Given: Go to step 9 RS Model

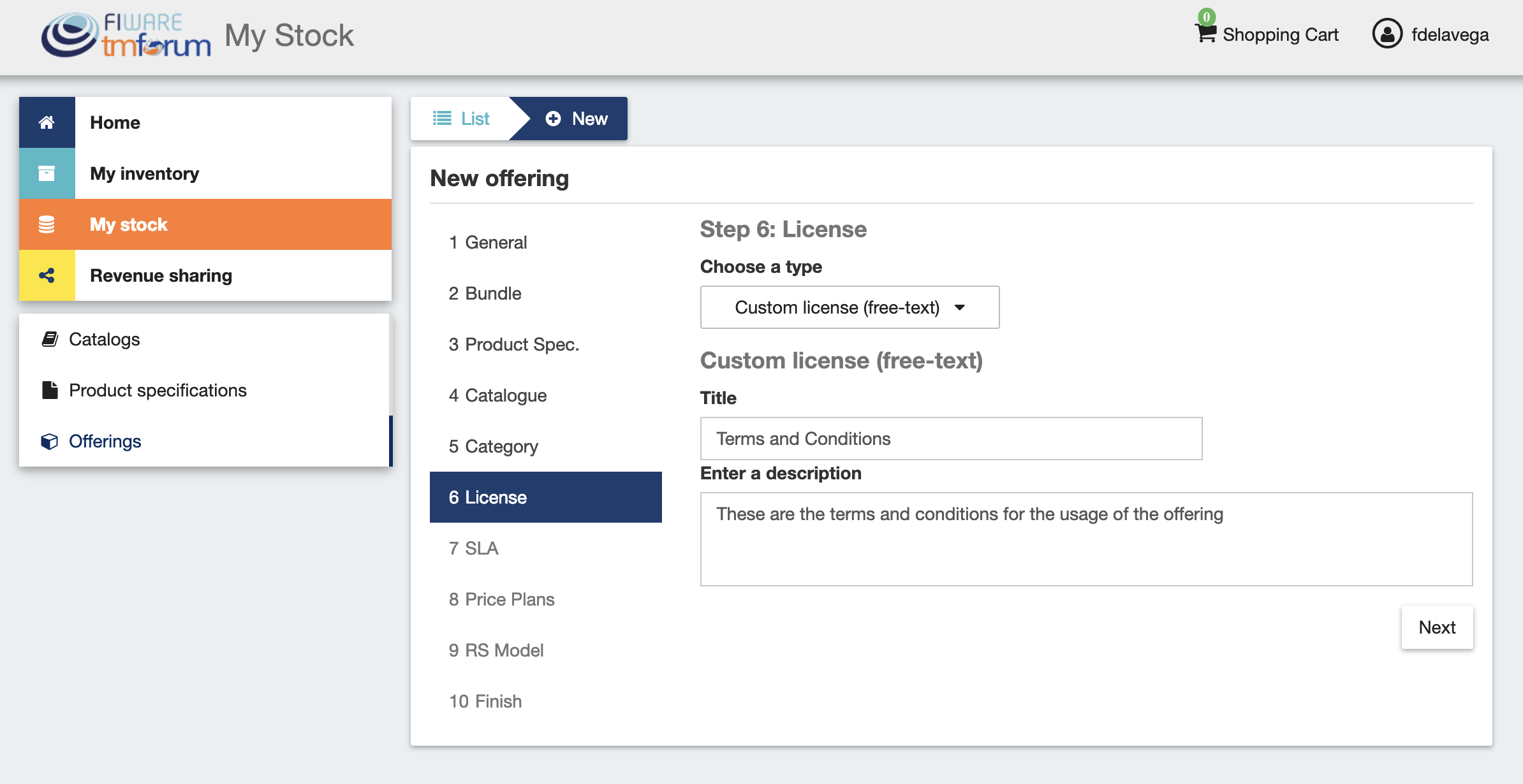Looking at the screenshot, I should [x=546, y=650].
